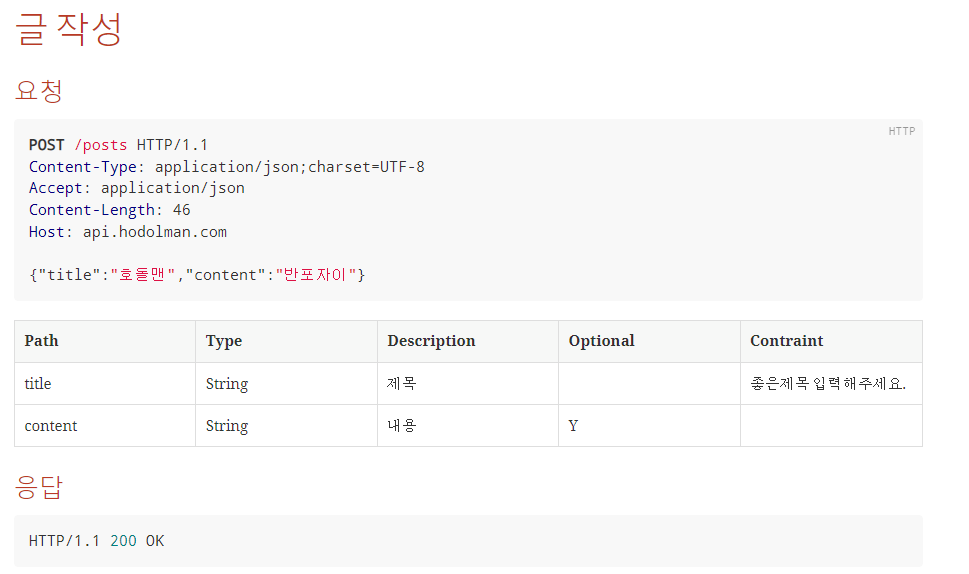
Task: Click the POST method keyword
Action: [46, 145]
